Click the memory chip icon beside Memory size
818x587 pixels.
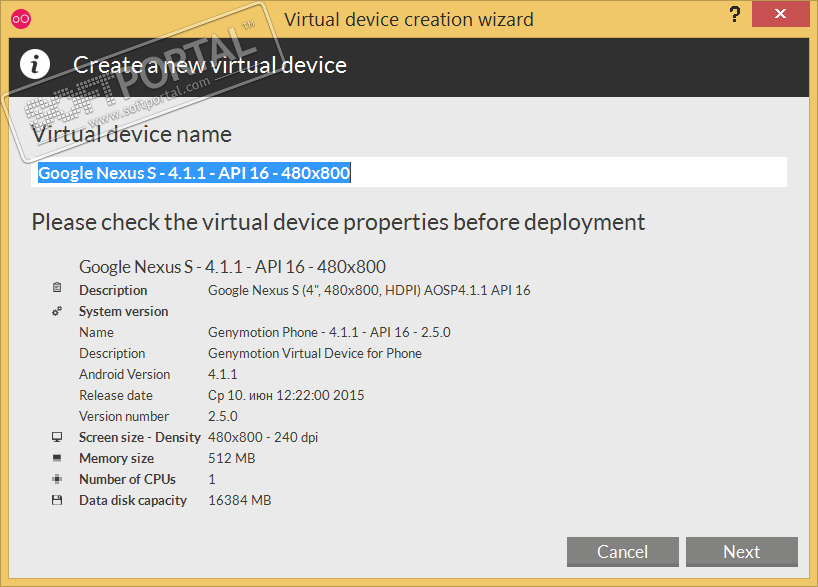pos(57,458)
